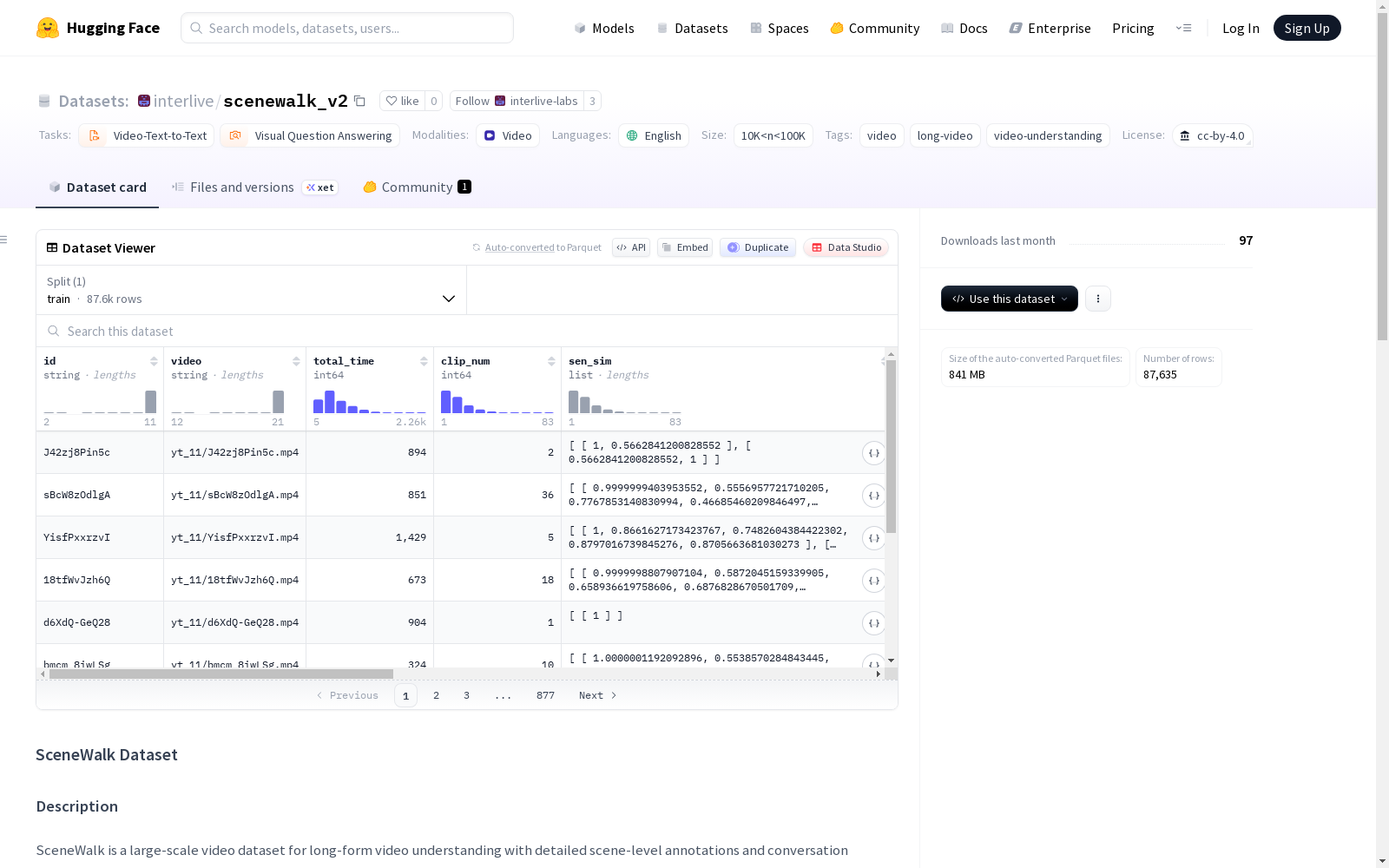The image size is (1389, 868).
Task: Click the Embed viewer button
Action: click(685, 247)
